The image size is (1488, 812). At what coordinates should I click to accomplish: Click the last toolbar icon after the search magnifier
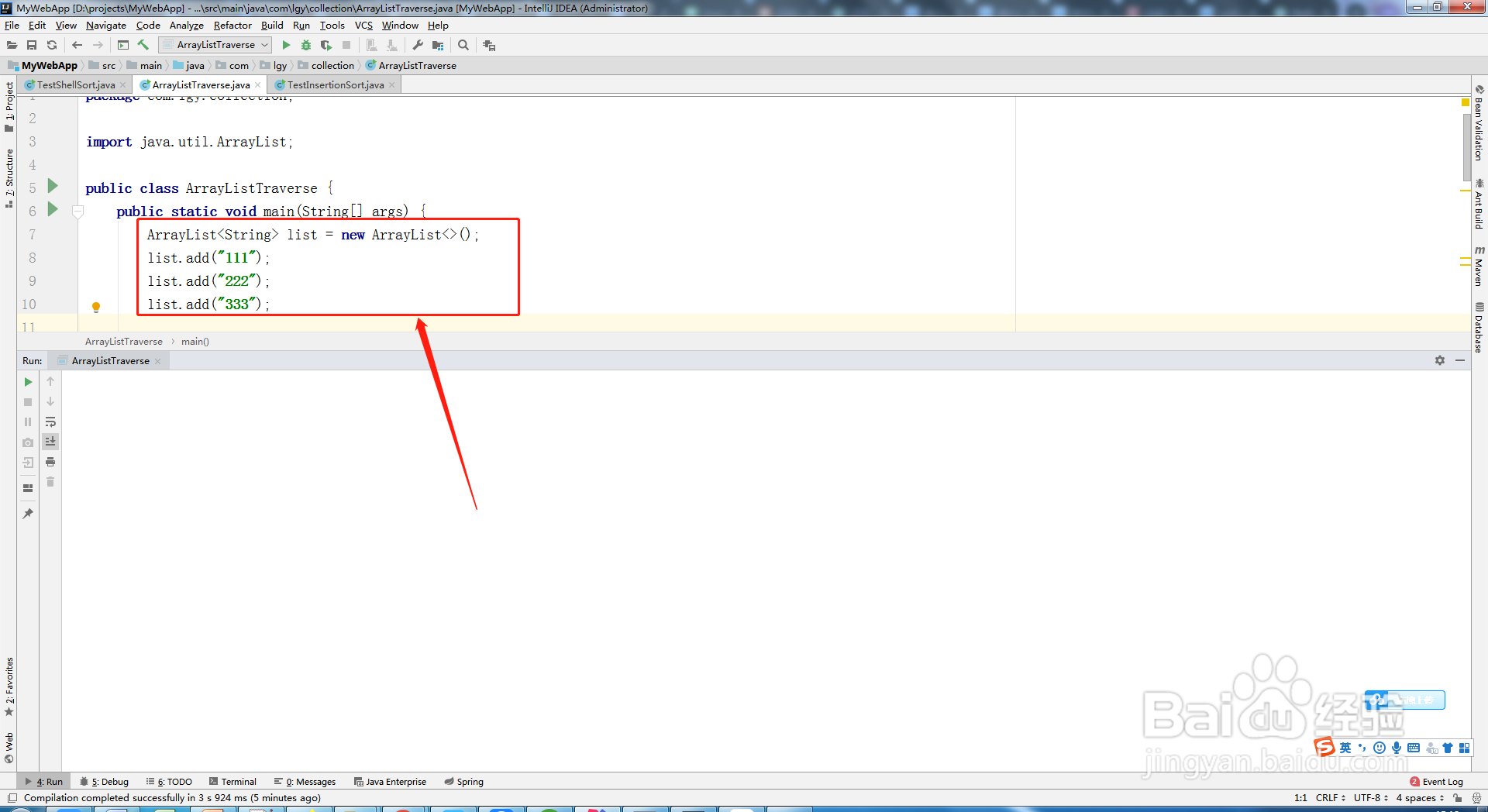click(489, 45)
